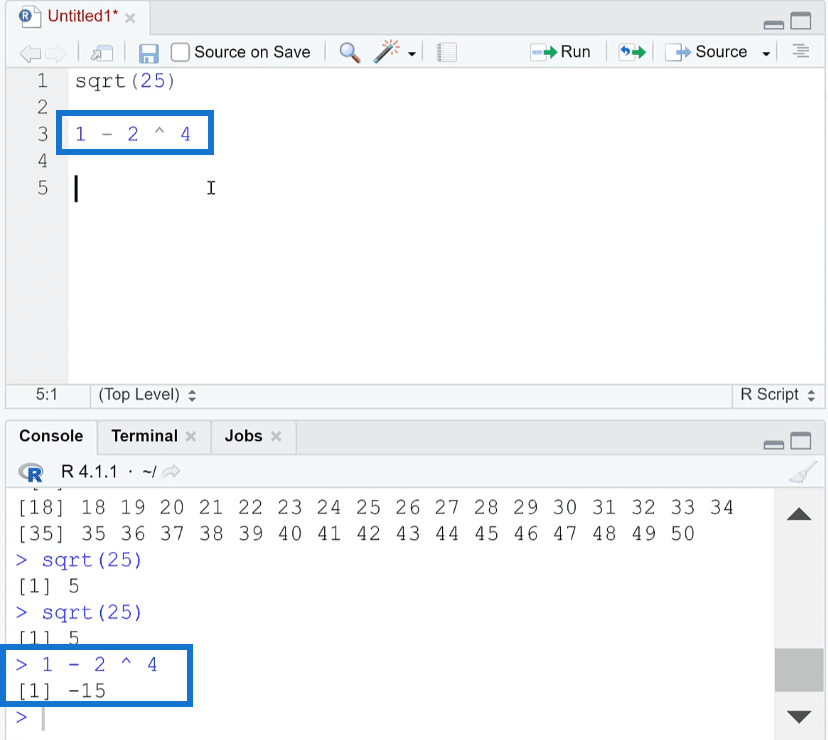Image resolution: width=828 pixels, height=740 pixels.
Task: Compile report notebook icon
Action: coord(447,52)
